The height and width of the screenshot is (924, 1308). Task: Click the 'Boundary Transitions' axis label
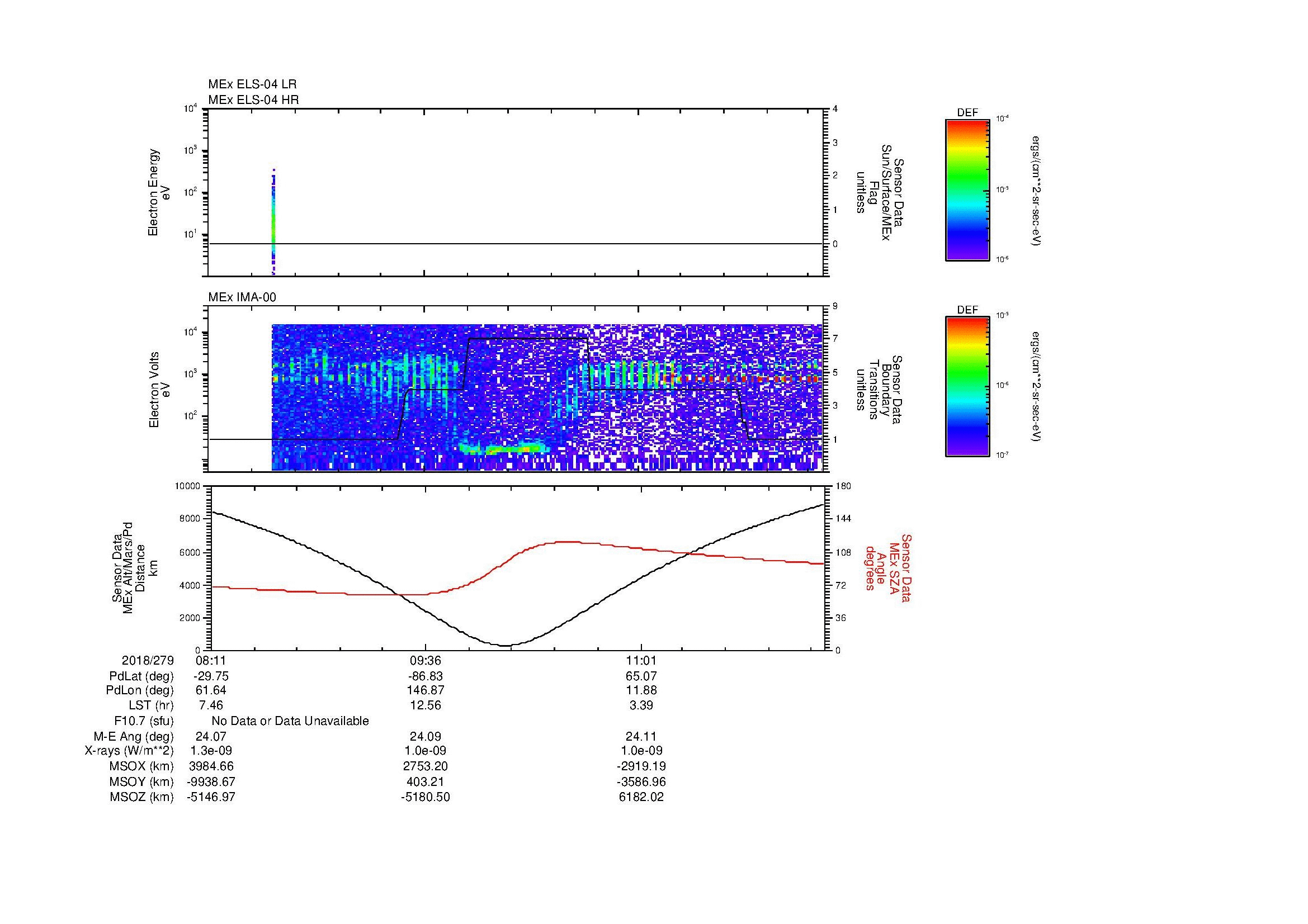[x=879, y=390]
